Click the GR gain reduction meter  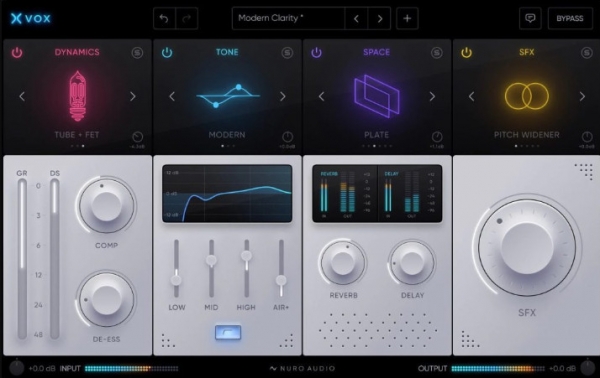22,259
